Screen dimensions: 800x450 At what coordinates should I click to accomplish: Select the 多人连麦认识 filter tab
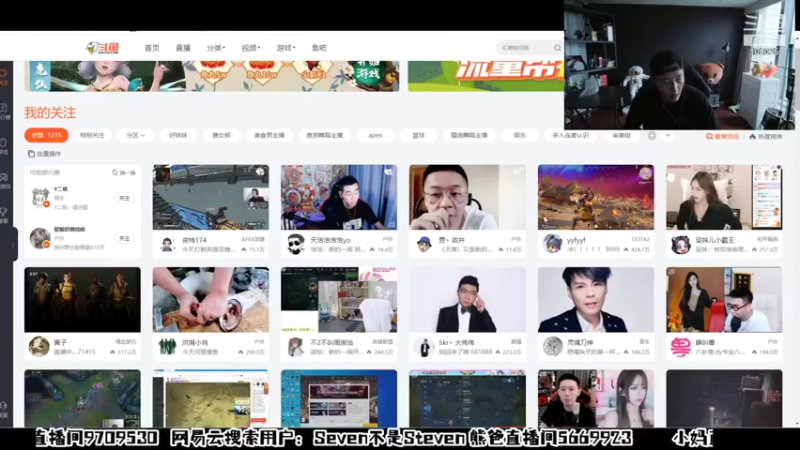(570, 135)
